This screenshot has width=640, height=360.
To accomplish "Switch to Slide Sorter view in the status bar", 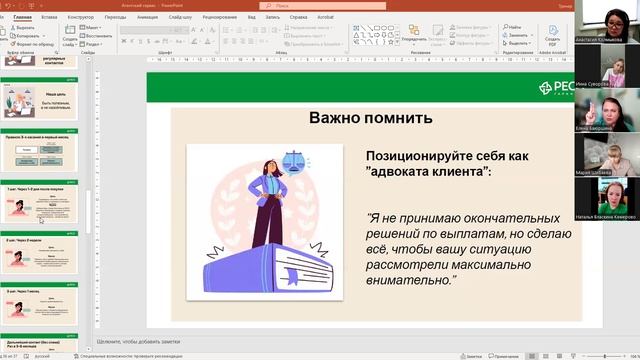I will click(x=546, y=356).
